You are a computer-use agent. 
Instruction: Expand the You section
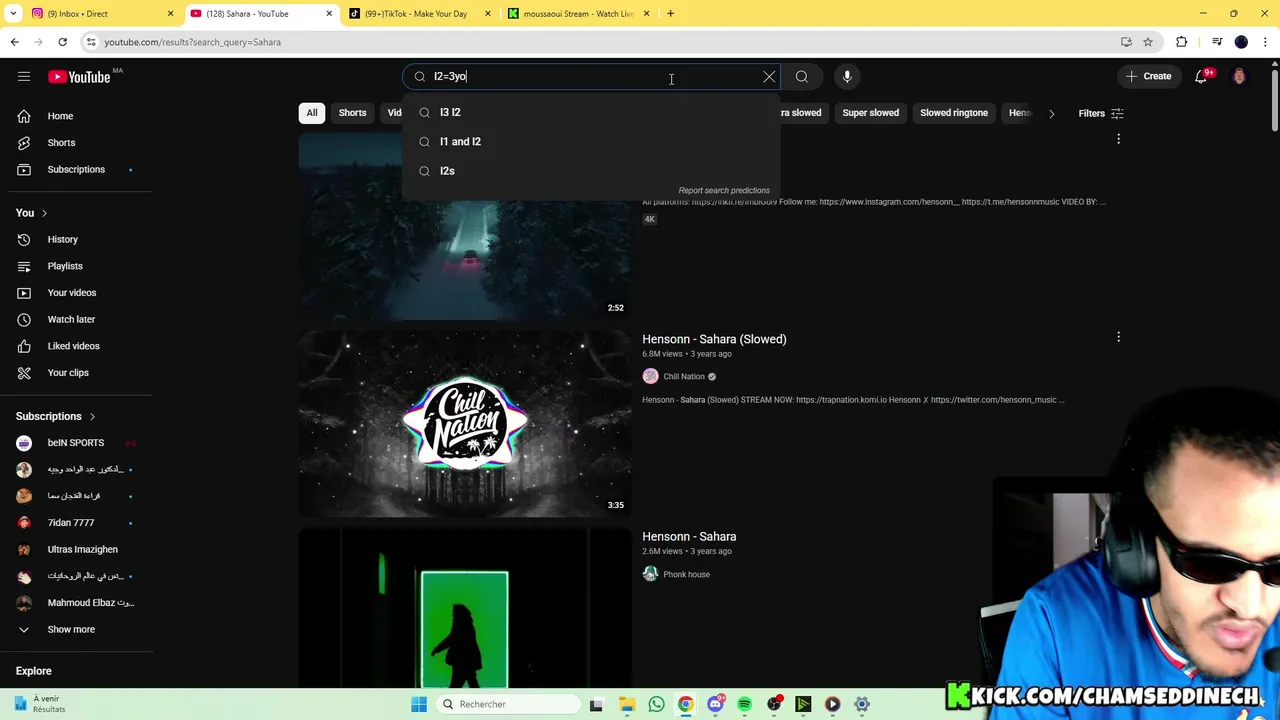[x=32, y=213]
